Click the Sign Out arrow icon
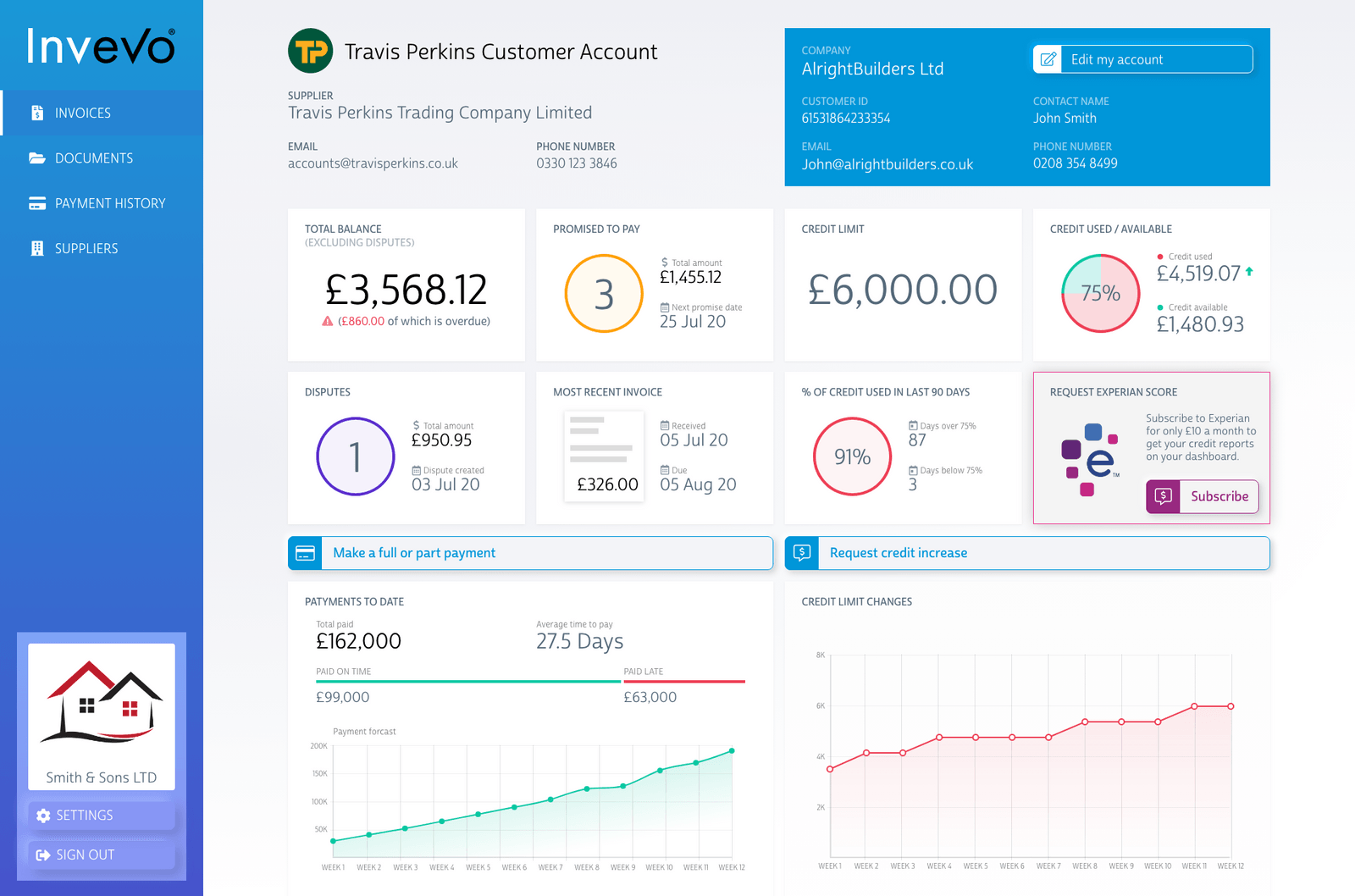 click(x=44, y=855)
